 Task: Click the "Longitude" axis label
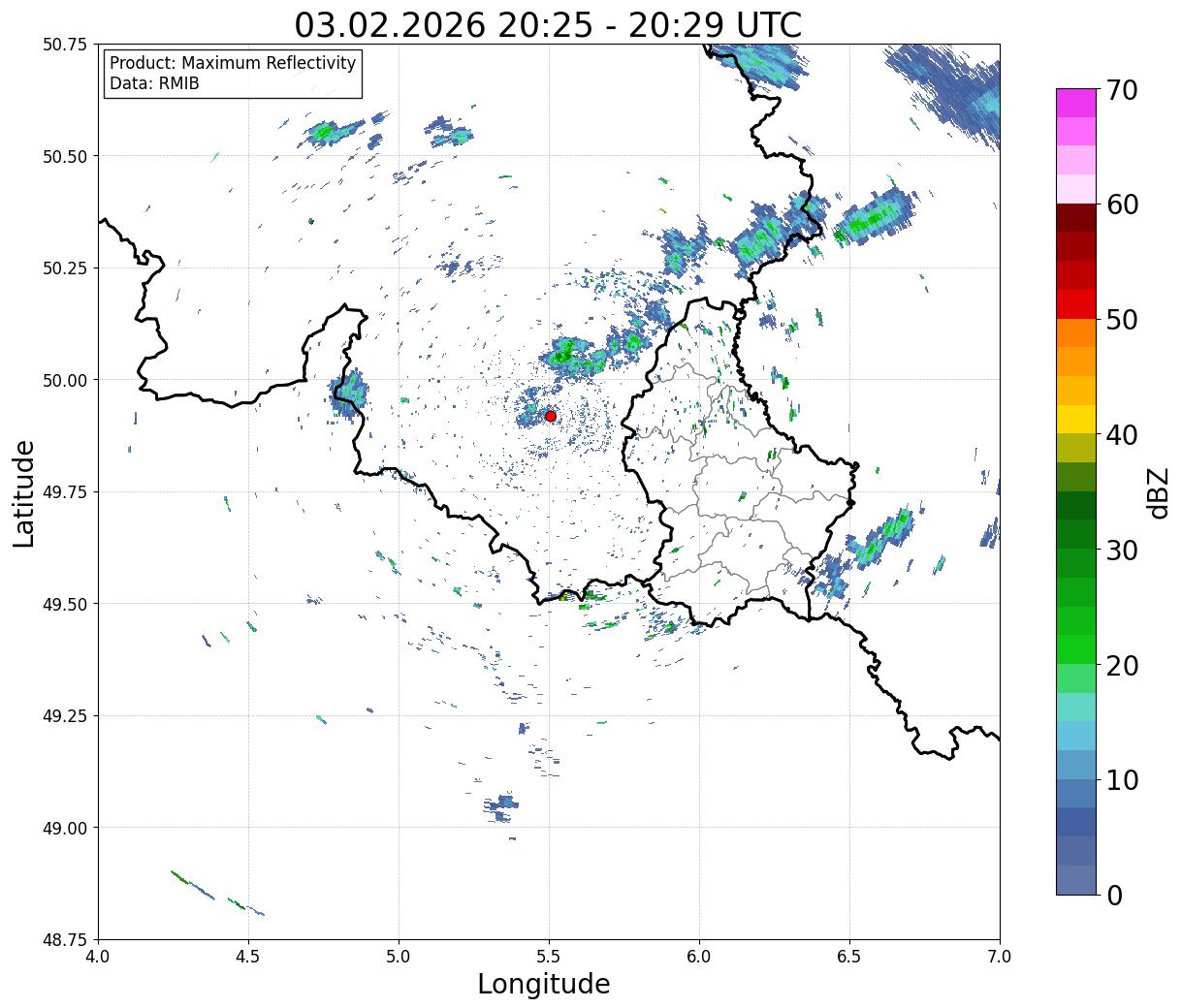[x=544, y=984]
